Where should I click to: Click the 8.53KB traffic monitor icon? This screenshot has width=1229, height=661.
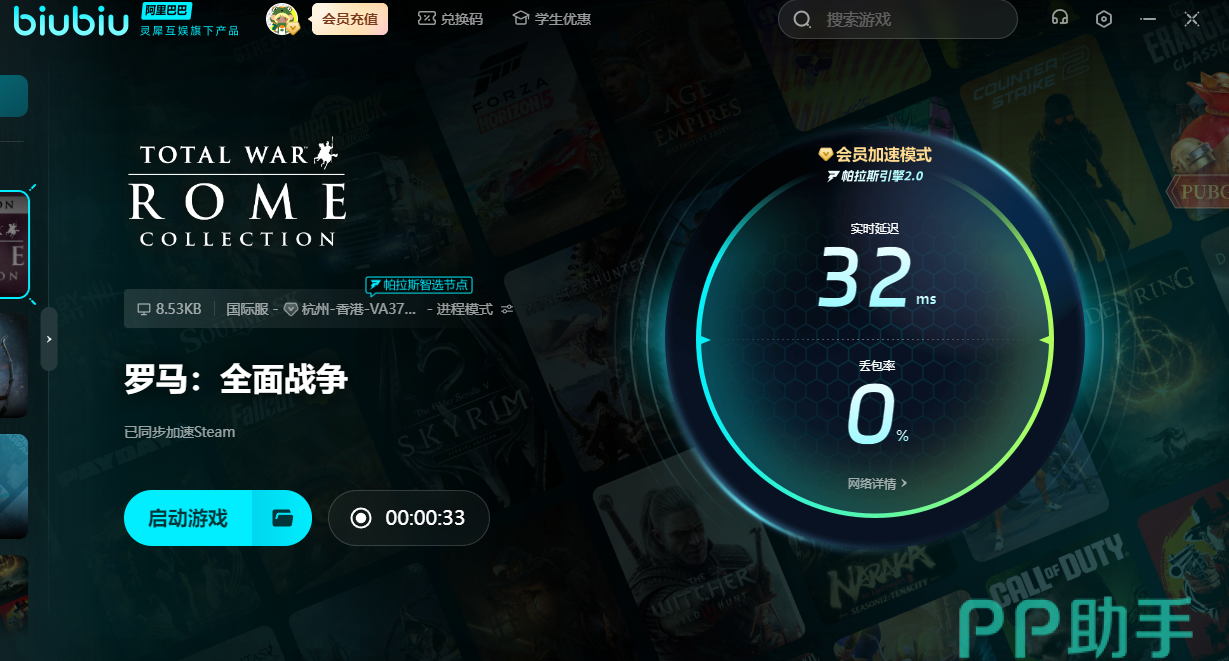pos(144,309)
